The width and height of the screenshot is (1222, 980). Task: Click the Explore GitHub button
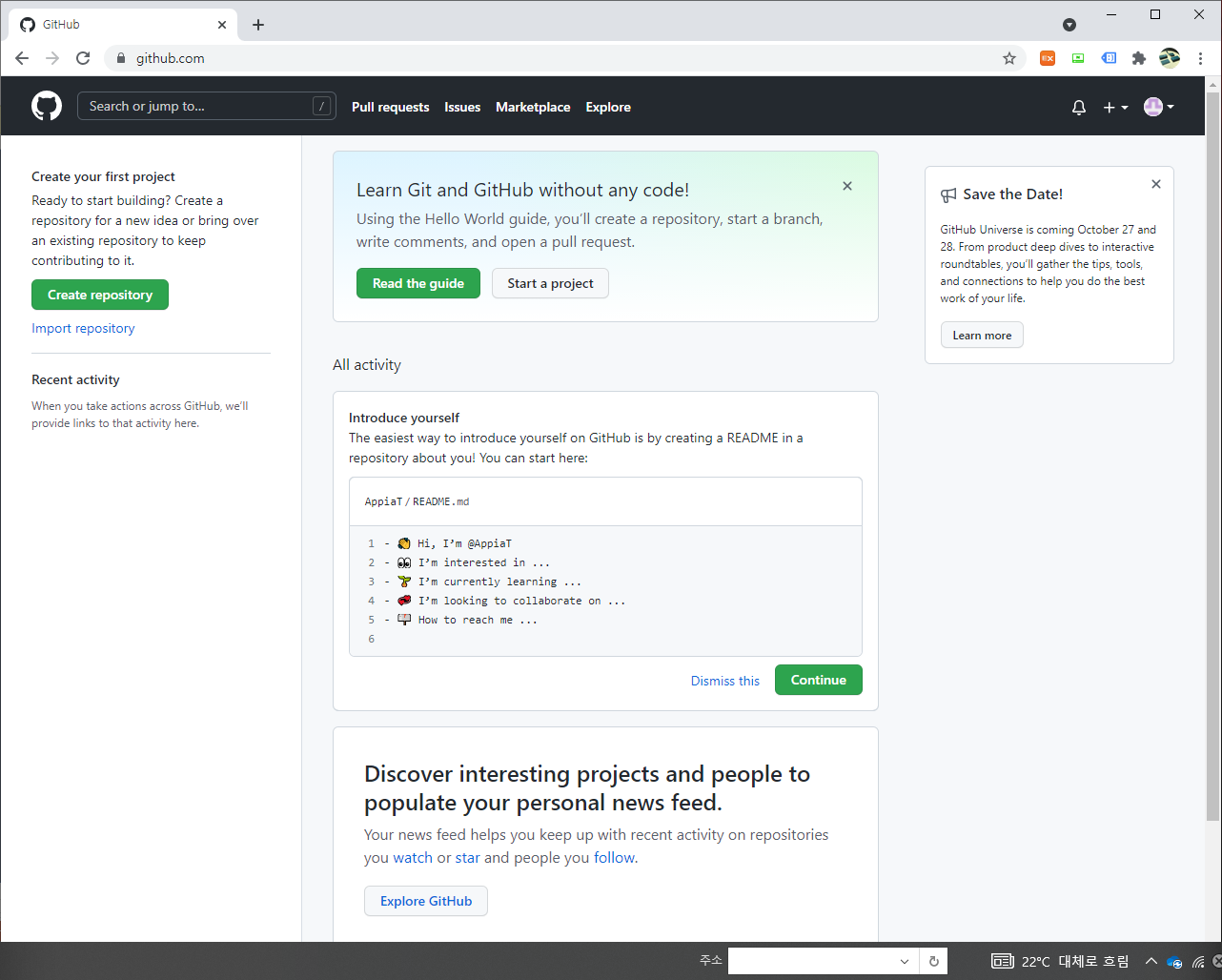tap(426, 901)
